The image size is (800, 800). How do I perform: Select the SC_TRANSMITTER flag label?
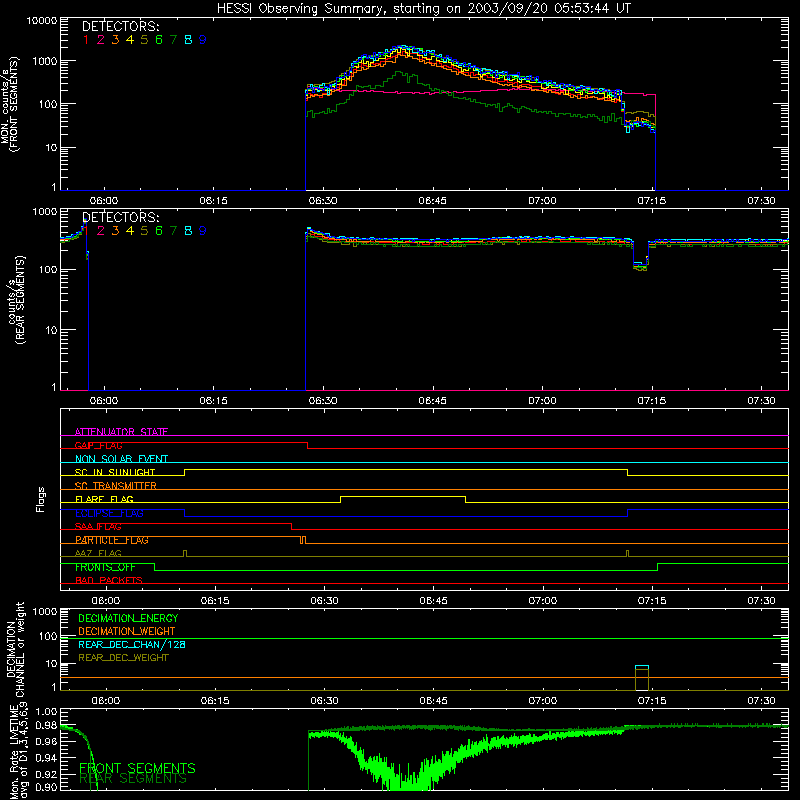click(115, 486)
